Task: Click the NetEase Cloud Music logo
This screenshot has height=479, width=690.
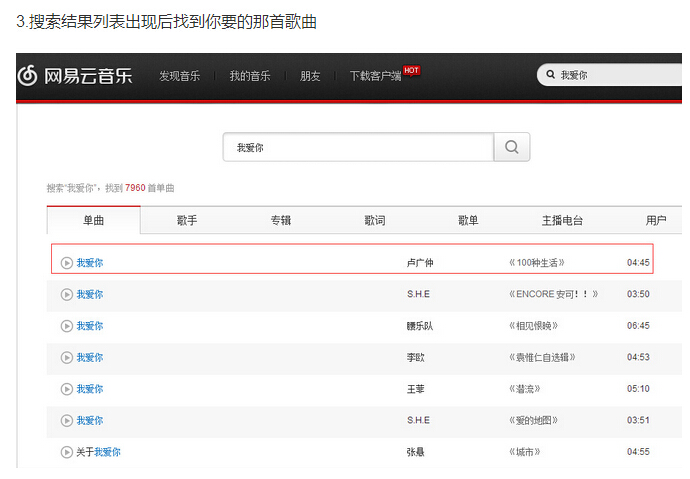Action: [x=75, y=76]
